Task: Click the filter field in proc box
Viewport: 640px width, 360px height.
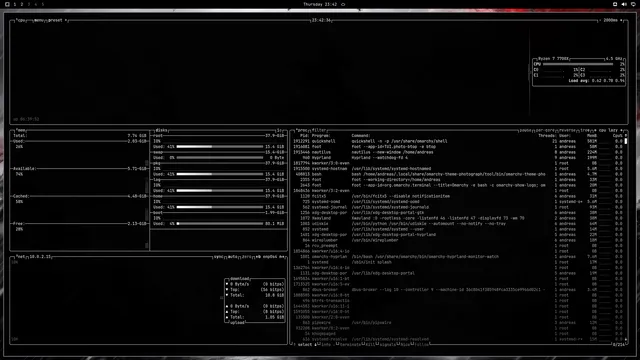Action: [x=319, y=130]
